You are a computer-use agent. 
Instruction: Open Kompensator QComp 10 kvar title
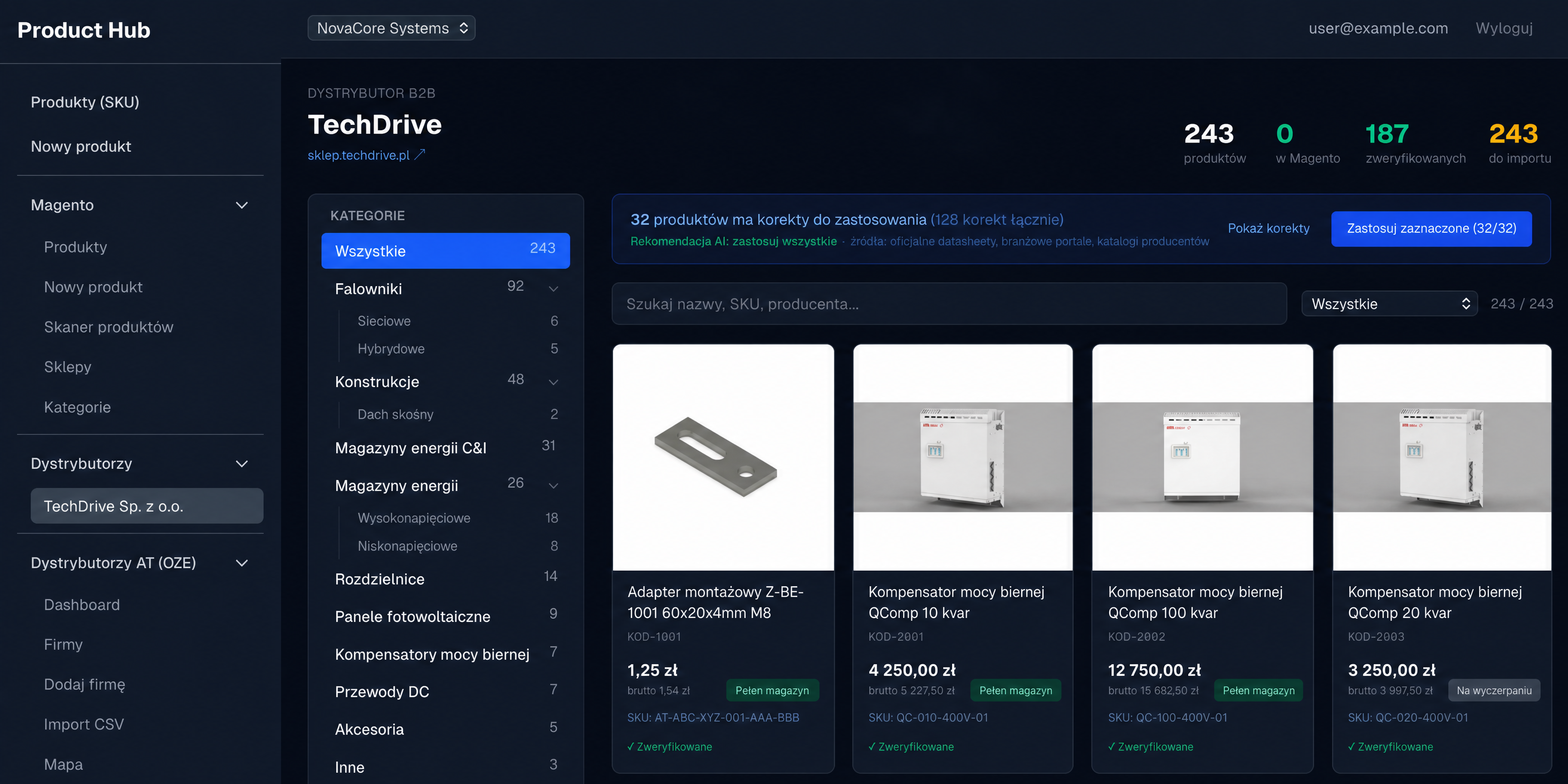point(956,602)
